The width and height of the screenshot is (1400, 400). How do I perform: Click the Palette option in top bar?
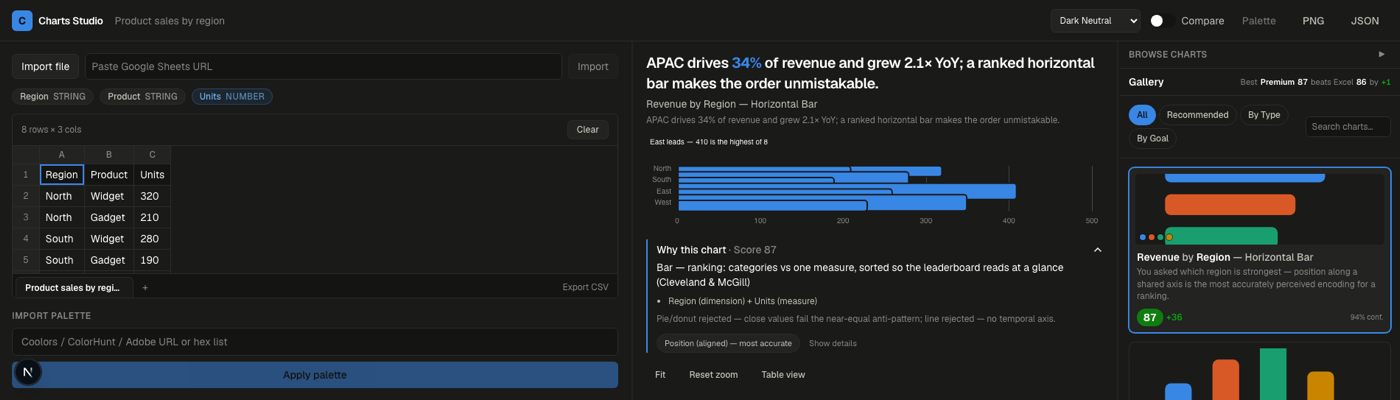point(1259,20)
